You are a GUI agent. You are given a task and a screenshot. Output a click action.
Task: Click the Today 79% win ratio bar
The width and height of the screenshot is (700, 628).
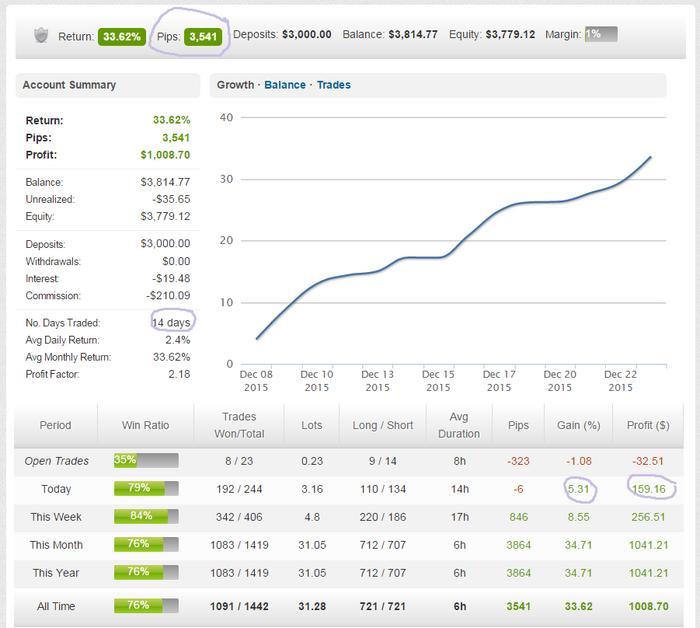[x=146, y=488]
